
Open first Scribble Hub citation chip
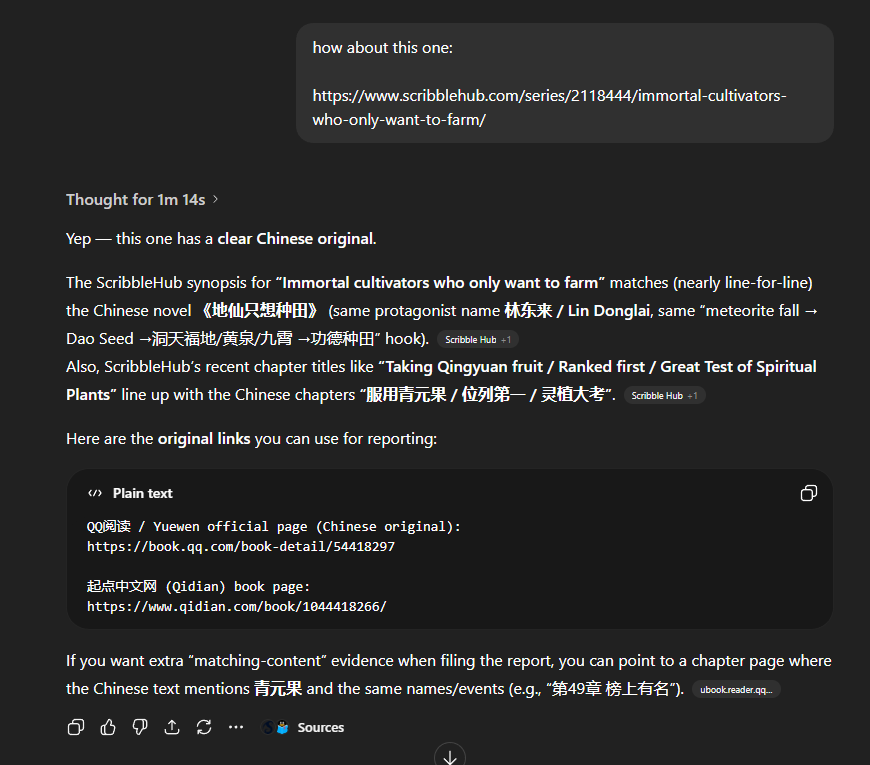pyautogui.click(x=477, y=339)
